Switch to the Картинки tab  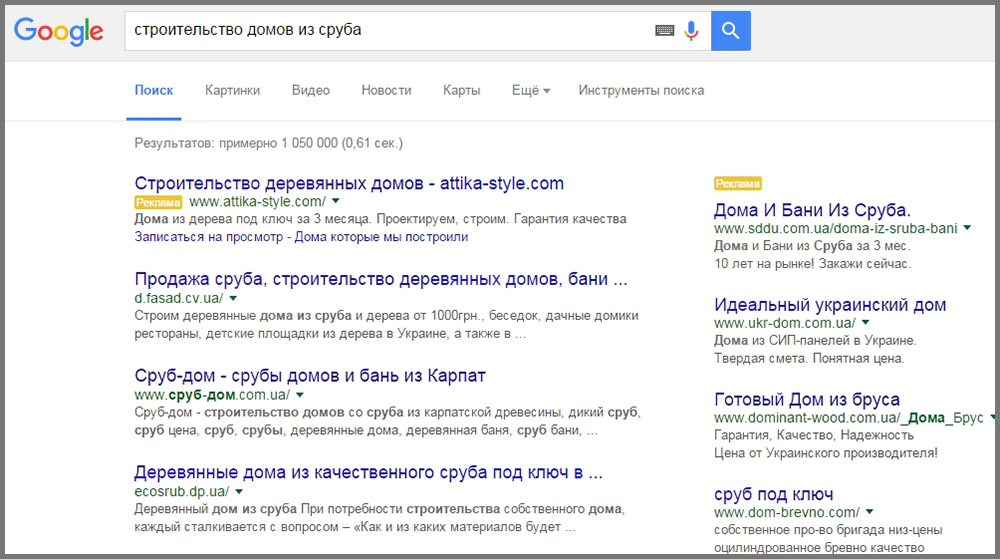click(x=232, y=90)
